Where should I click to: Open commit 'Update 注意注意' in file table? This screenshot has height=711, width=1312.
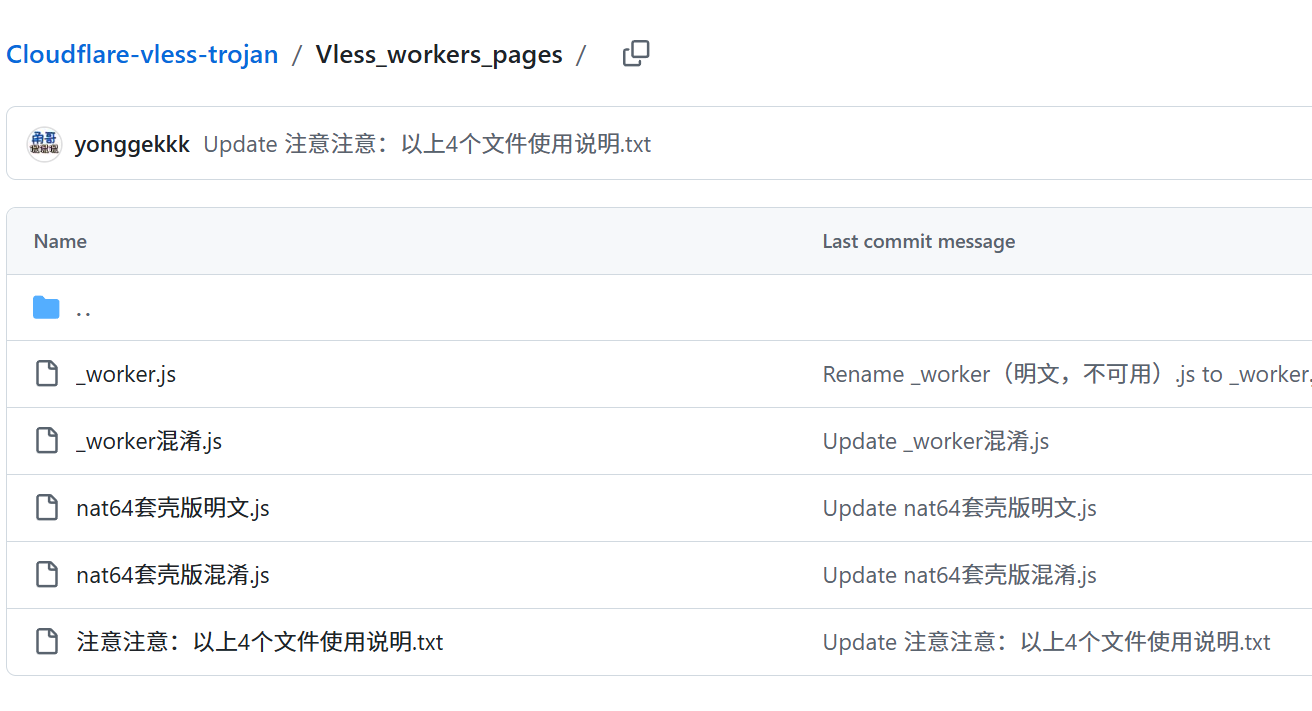[1047, 641]
